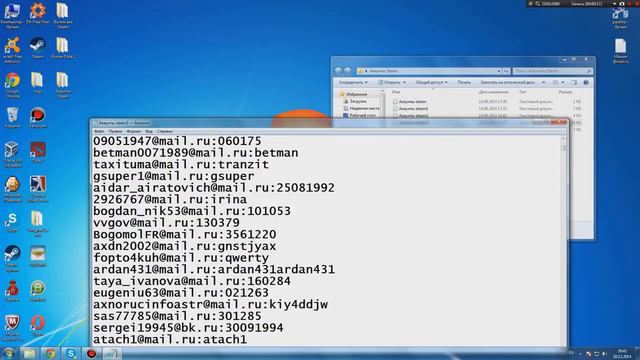640x360 pixels.
Task: Click the Notepad line starting with BogomolFR
Action: 185,235
